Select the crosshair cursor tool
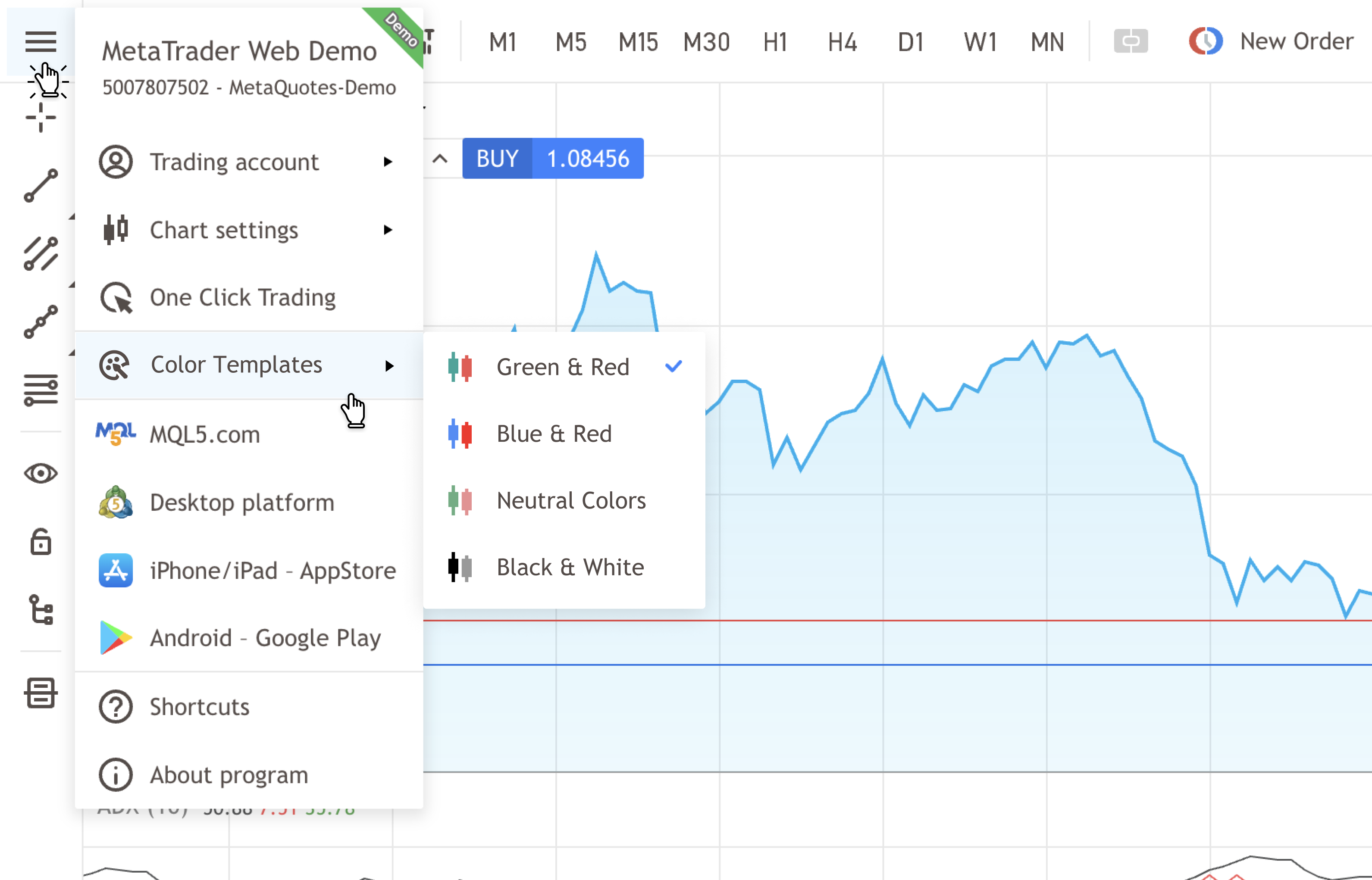The image size is (1372, 880). pos(41,118)
